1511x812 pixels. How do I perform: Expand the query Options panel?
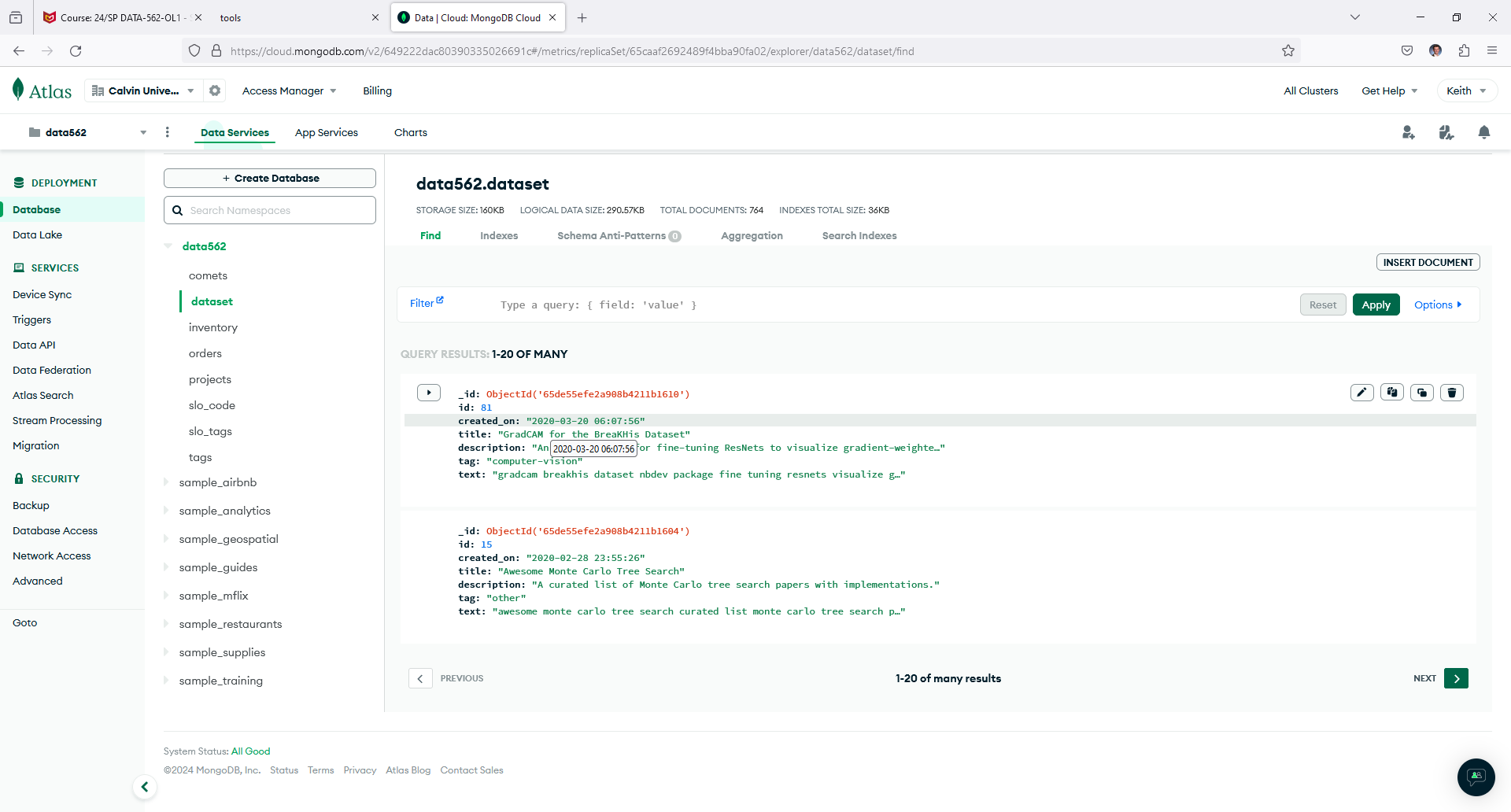pyautogui.click(x=1437, y=304)
